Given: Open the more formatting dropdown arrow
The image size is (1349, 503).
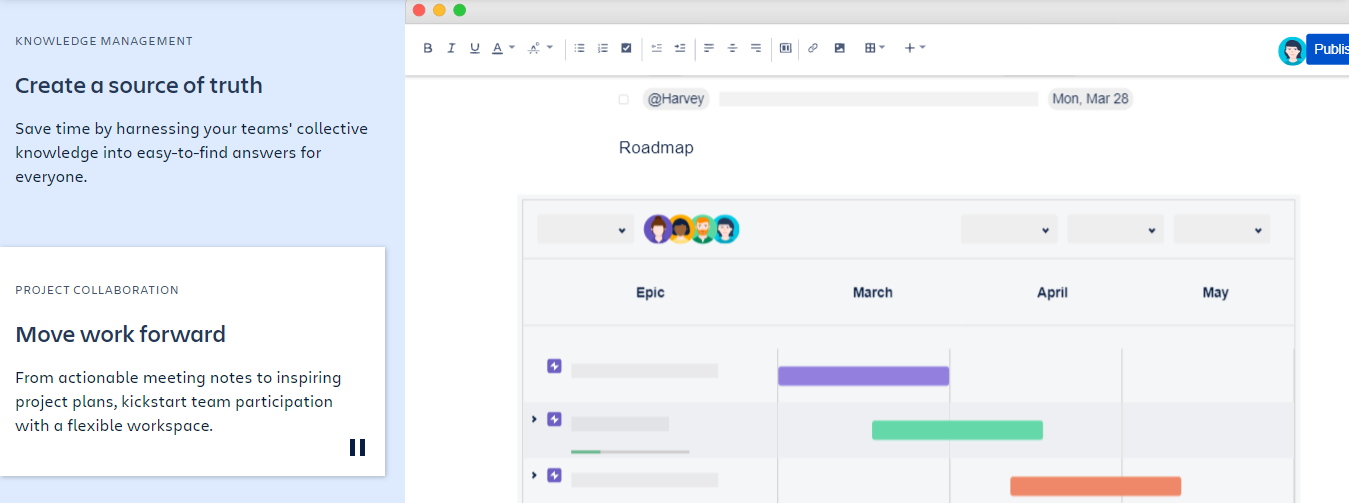Looking at the screenshot, I should click(550, 47).
